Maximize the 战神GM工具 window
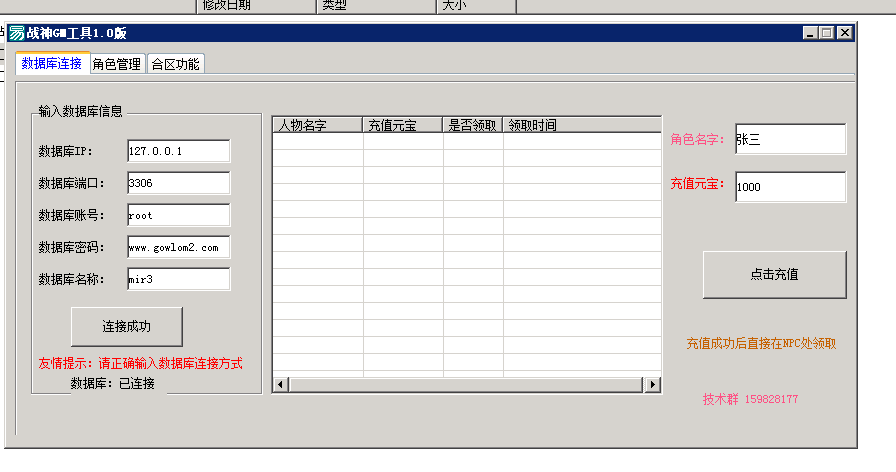 point(827,33)
